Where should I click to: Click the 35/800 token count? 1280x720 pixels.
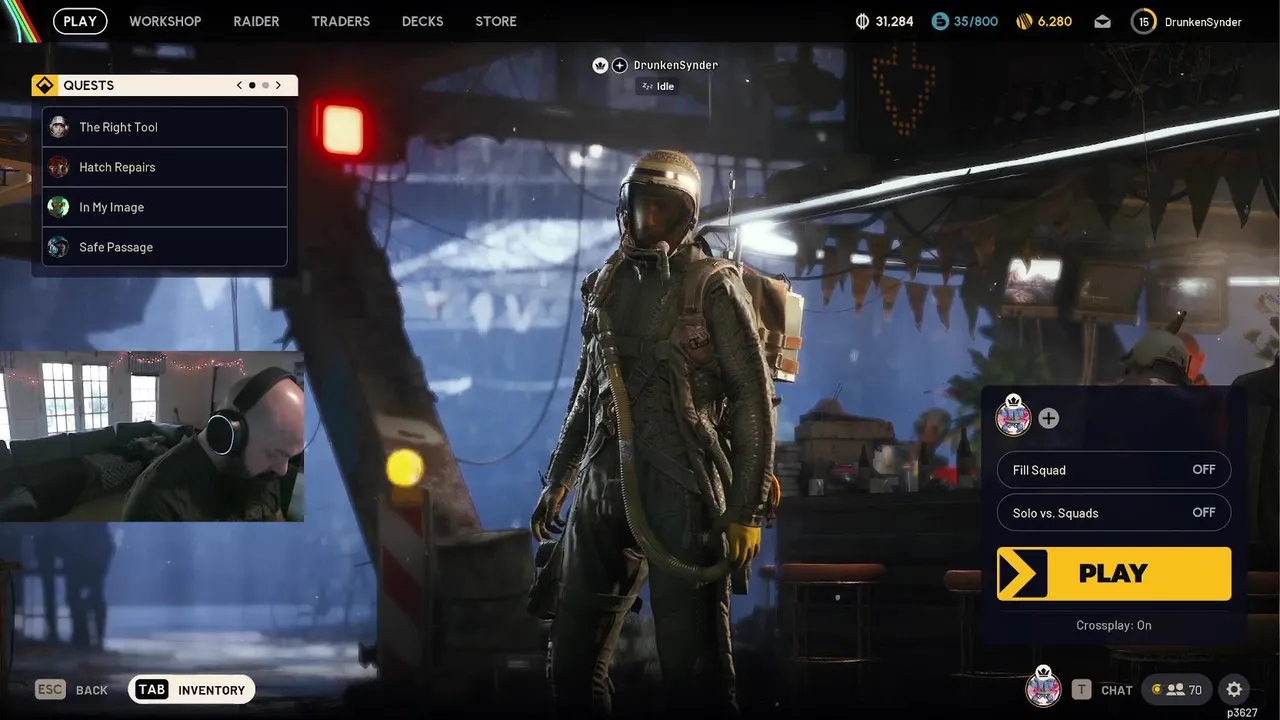[975, 21]
